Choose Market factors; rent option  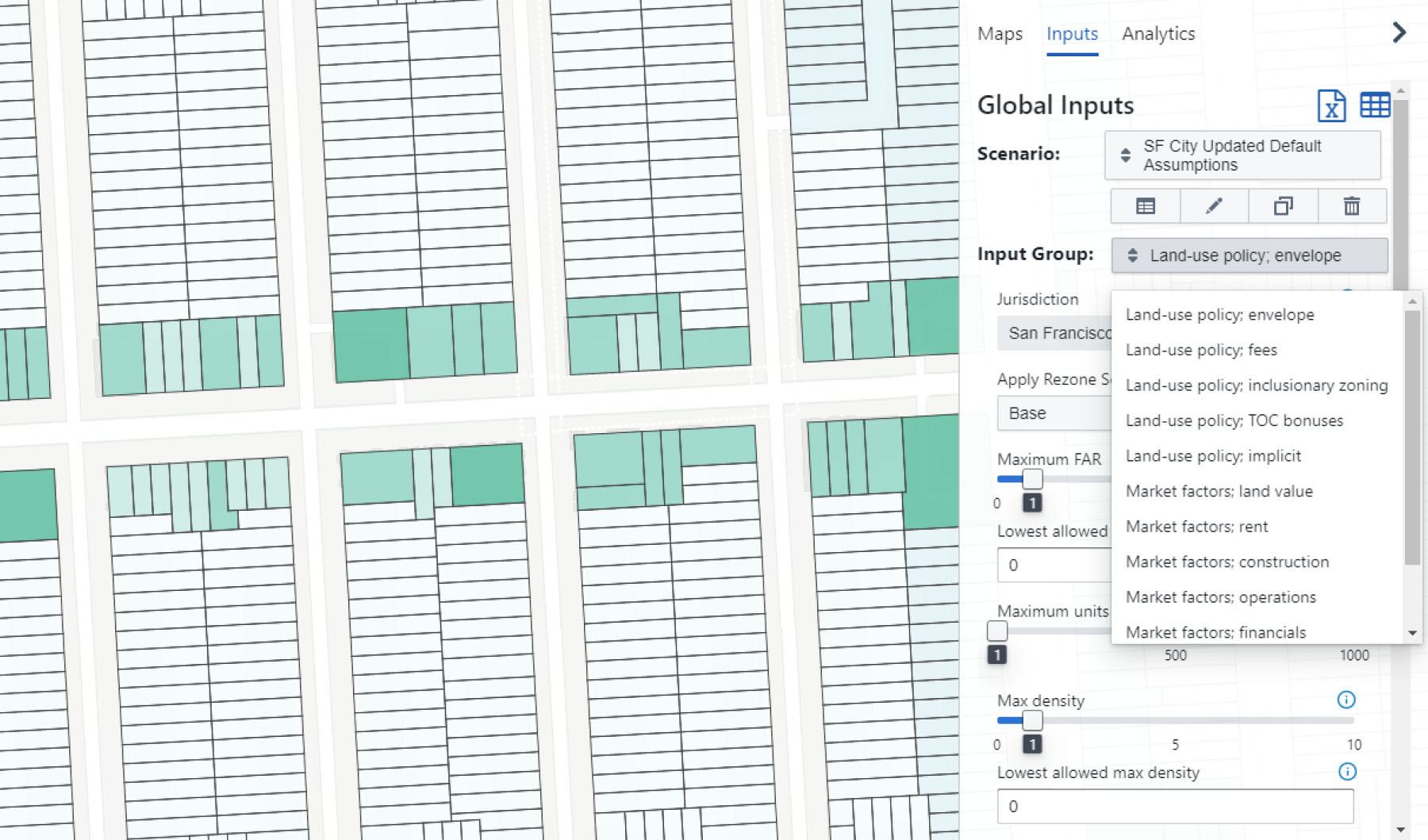click(x=1196, y=527)
